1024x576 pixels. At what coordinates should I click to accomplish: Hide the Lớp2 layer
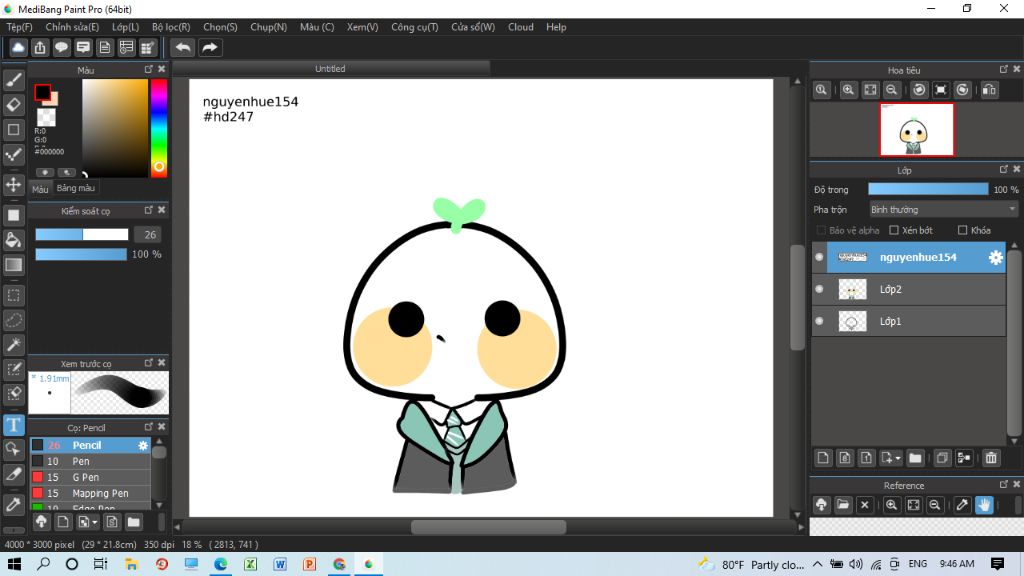(819, 289)
